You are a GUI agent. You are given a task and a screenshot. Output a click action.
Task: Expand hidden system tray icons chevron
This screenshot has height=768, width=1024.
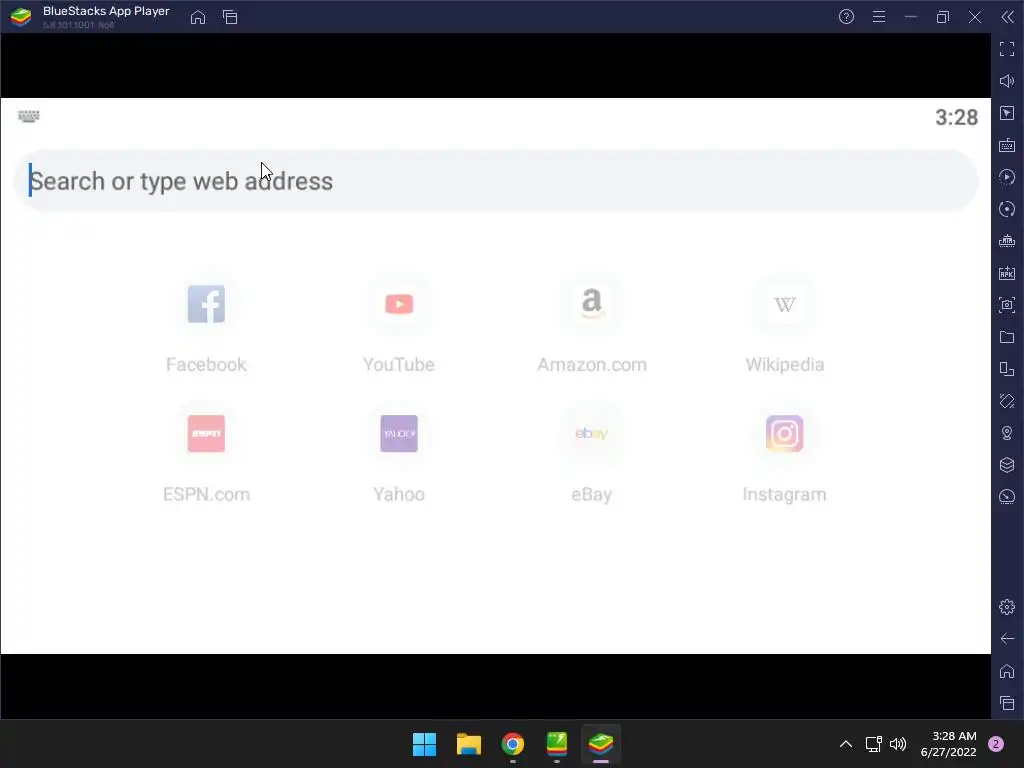(x=846, y=744)
